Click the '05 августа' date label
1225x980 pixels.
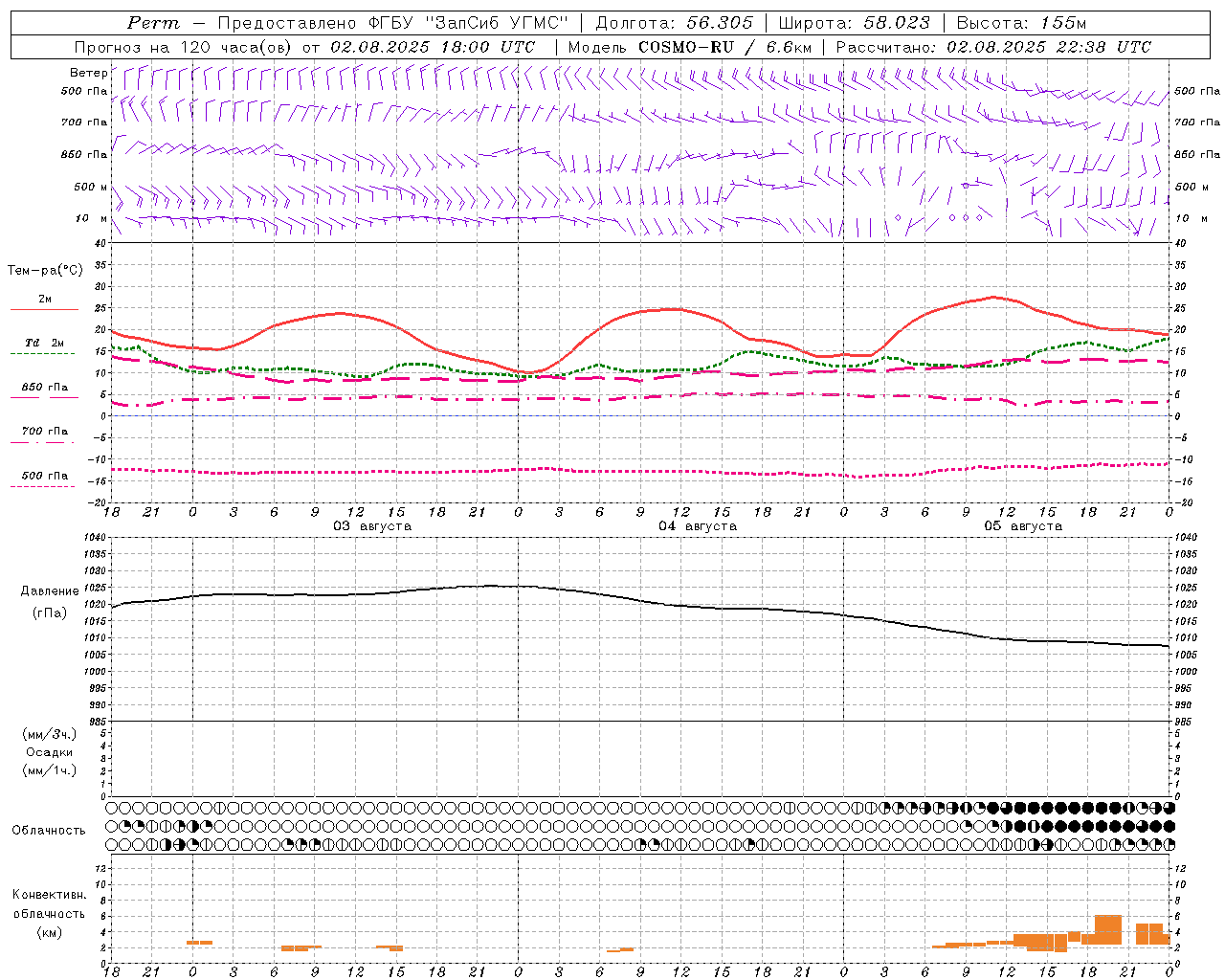coord(1023,526)
